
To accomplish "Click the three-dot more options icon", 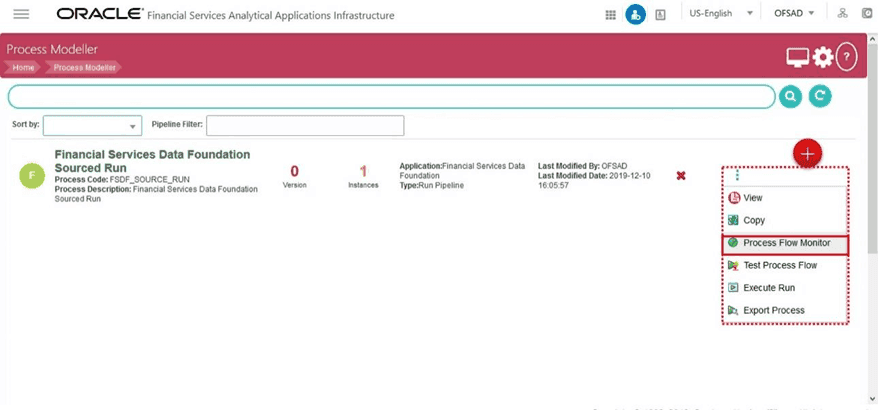I will click(x=737, y=176).
